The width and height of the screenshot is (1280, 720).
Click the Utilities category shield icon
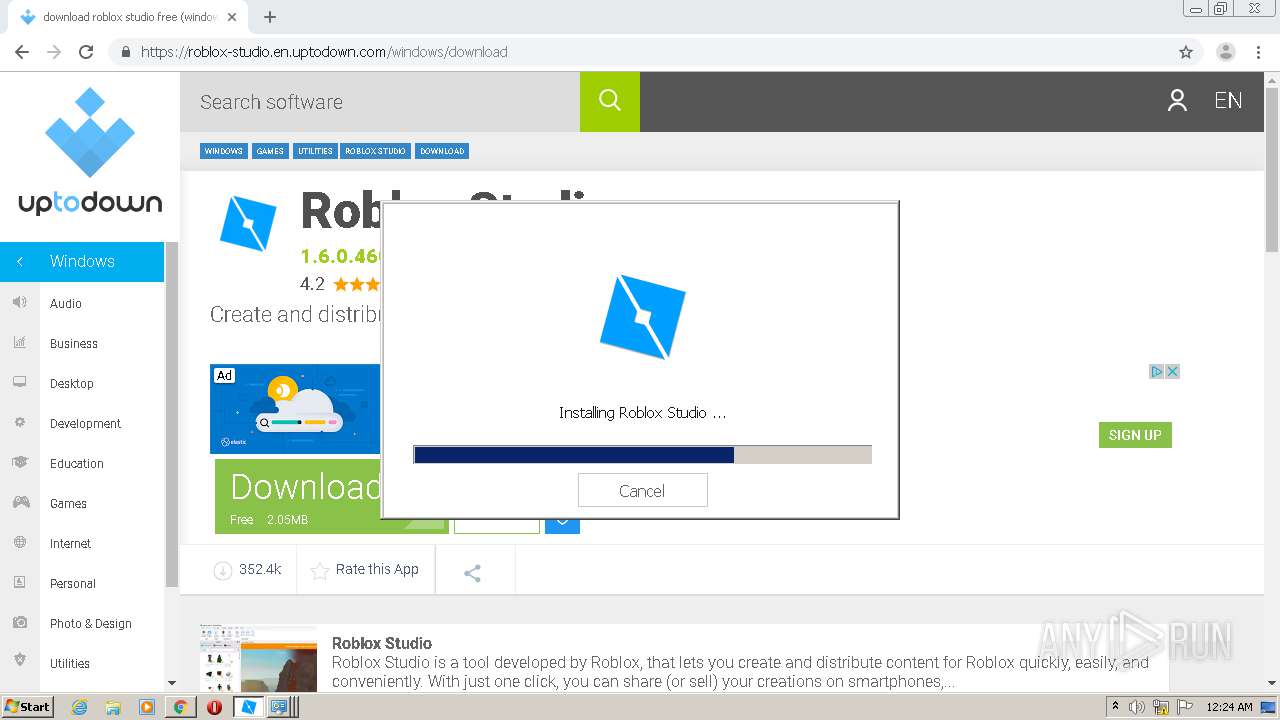click(x=19, y=660)
